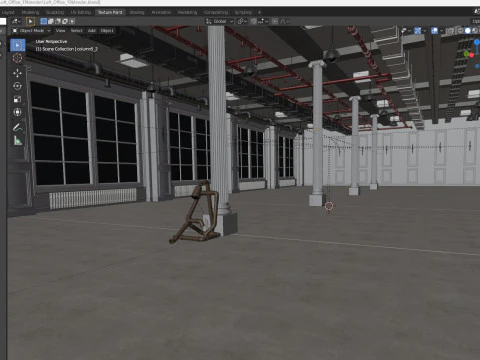Open the transform pivot point dropdown
Image resolution: width=480 pixels, height=360 pixels.
click(x=242, y=21)
